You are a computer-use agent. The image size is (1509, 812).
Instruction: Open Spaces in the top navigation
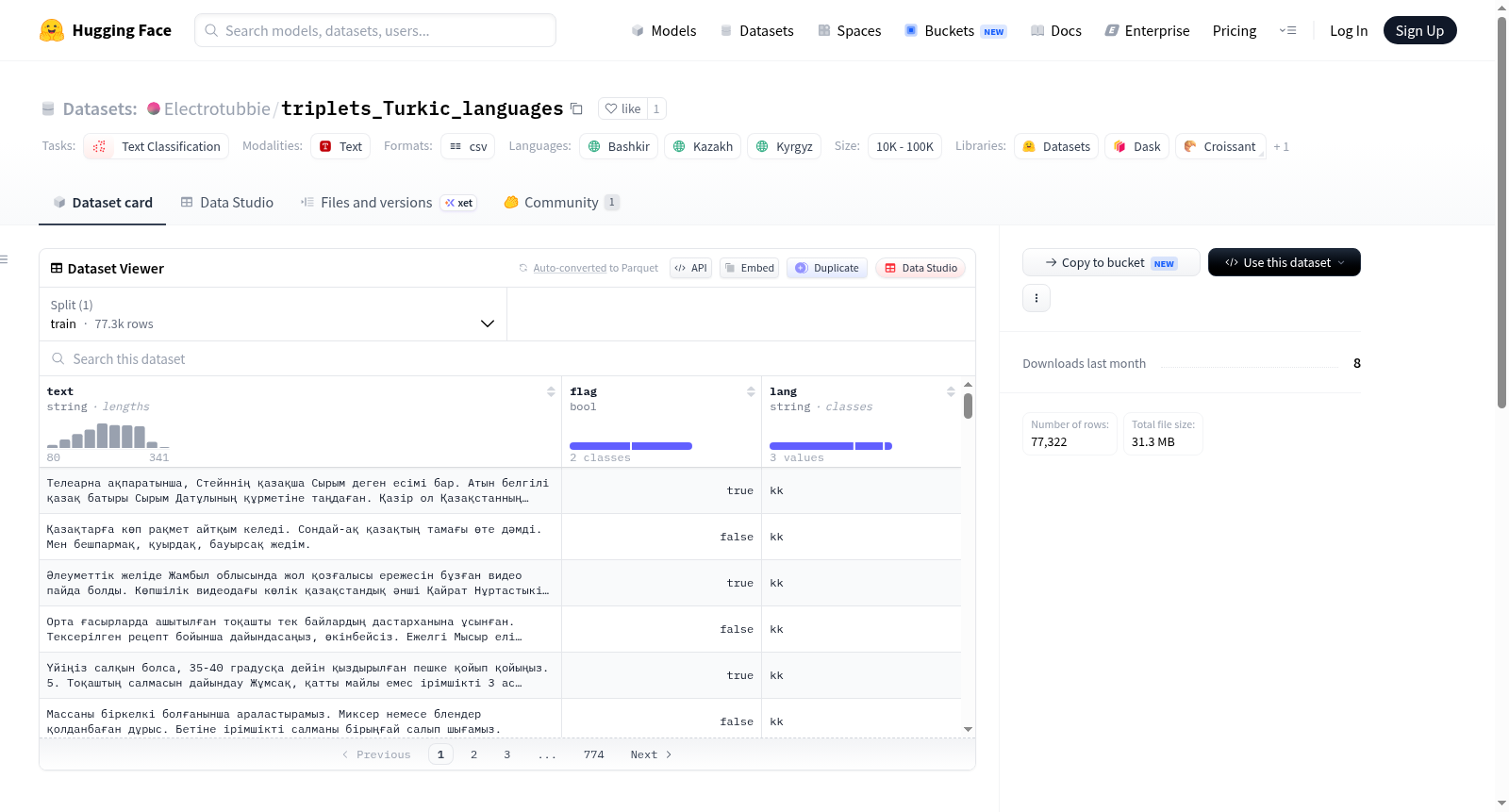850,30
